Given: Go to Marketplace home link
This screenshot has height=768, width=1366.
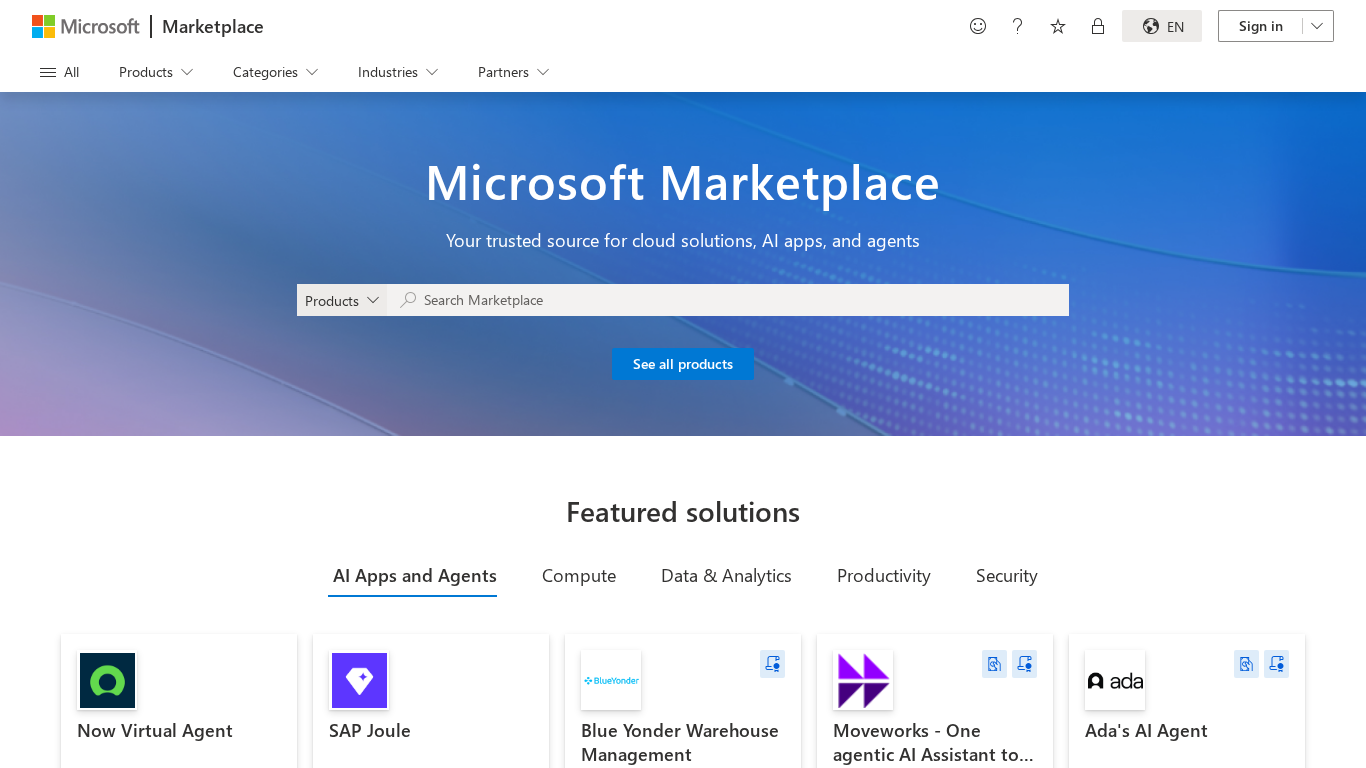Looking at the screenshot, I should [x=213, y=26].
